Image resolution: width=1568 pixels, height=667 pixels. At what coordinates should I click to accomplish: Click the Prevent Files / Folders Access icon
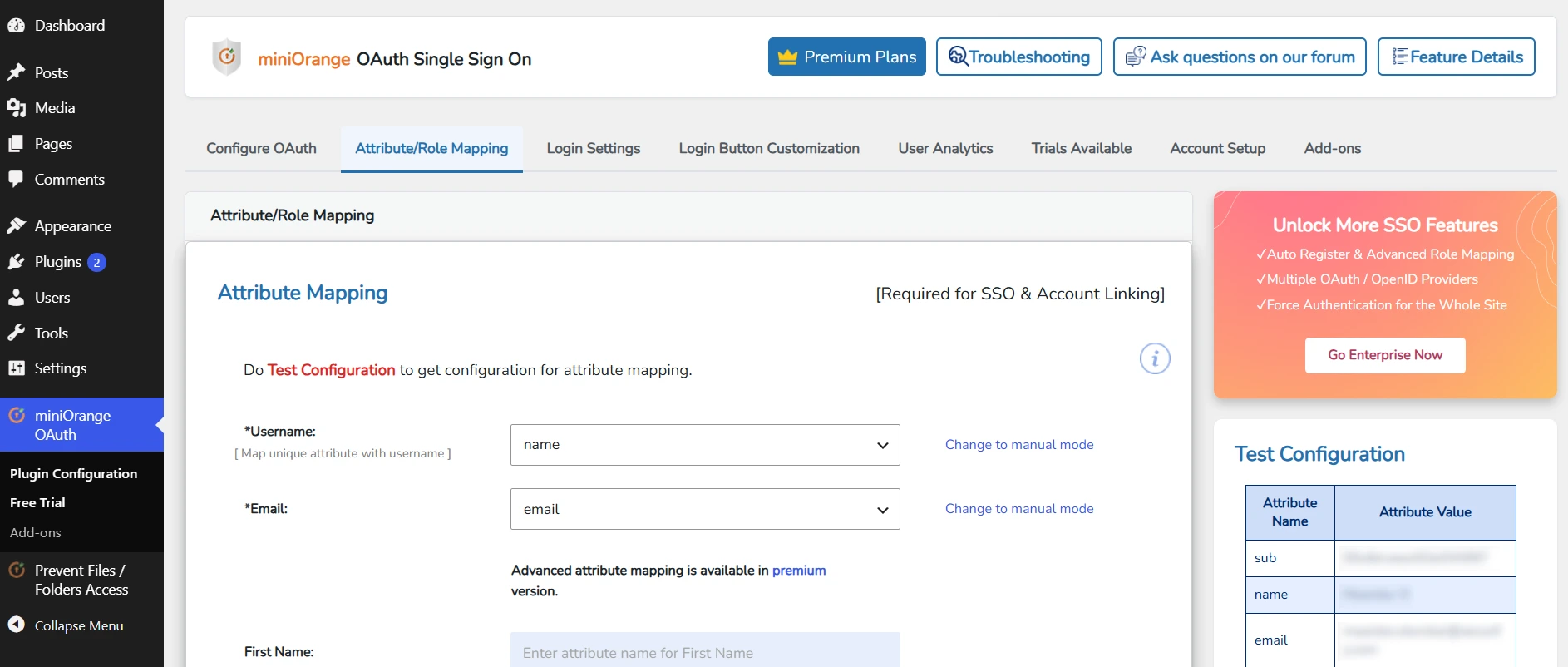point(17,571)
